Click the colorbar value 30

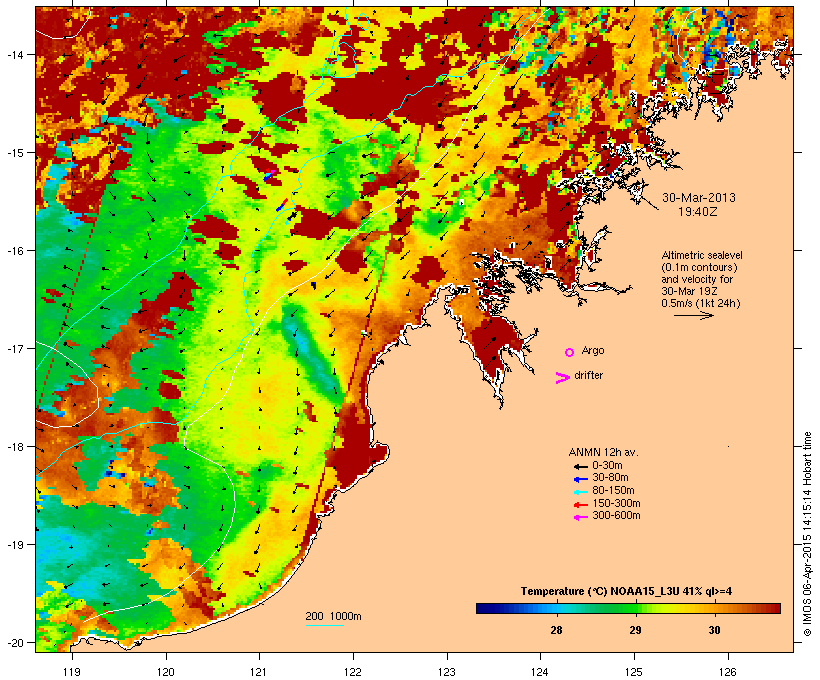click(x=714, y=630)
